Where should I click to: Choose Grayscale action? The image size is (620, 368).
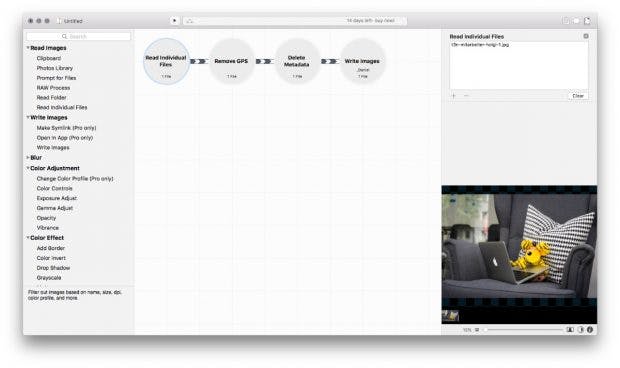[x=49, y=278]
